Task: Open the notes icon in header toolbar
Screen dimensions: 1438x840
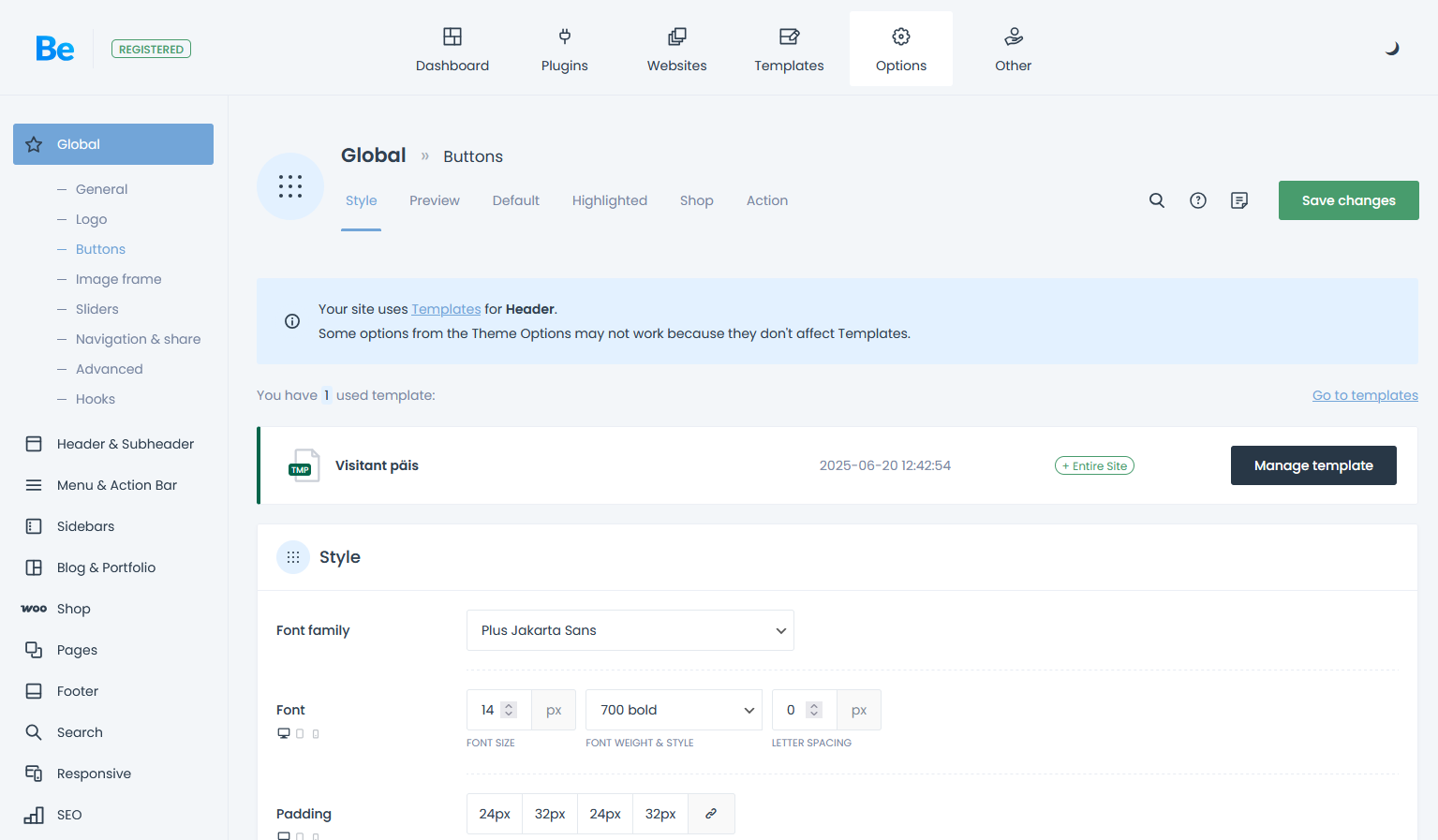Action: tap(1239, 200)
